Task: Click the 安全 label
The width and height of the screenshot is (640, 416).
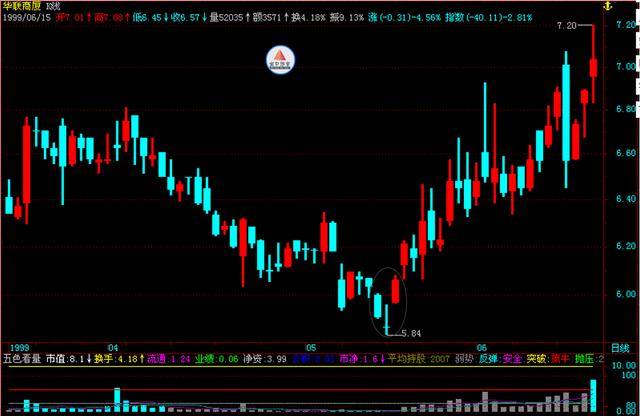Action: click(x=512, y=359)
